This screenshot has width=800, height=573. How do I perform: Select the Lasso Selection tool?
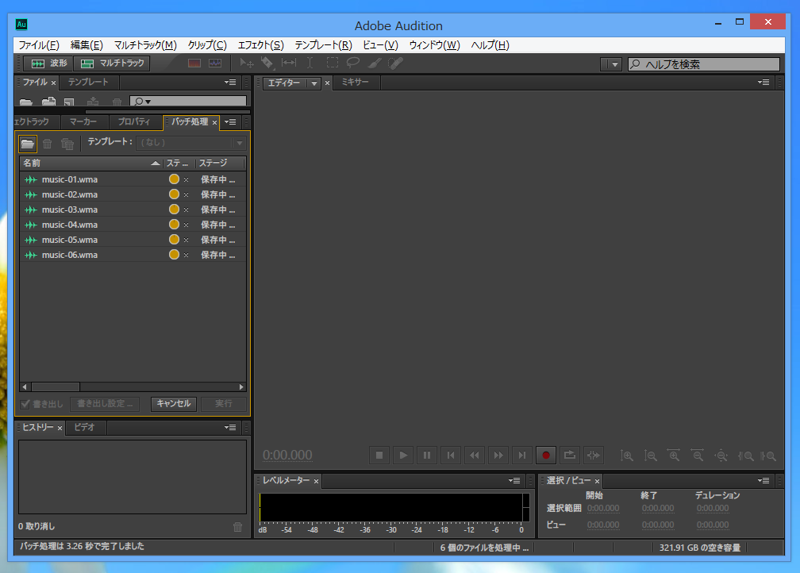pos(353,63)
